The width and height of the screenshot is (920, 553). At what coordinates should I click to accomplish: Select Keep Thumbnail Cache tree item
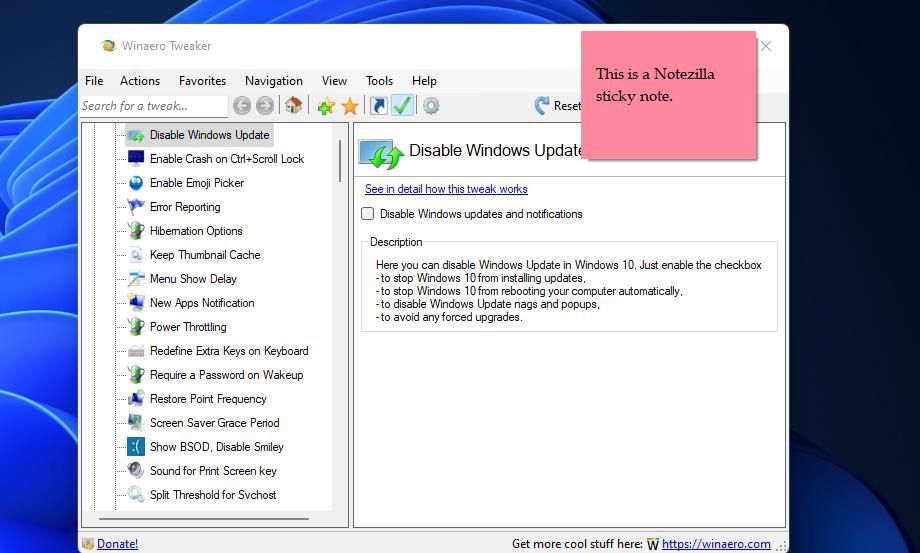(205, 255)
